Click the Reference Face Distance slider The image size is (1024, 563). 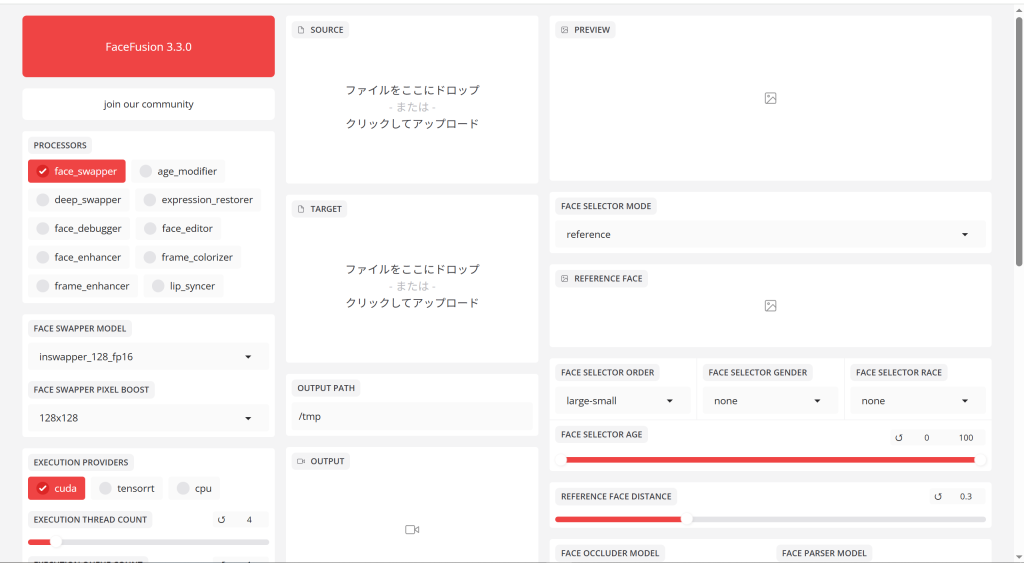pos(771,520)
